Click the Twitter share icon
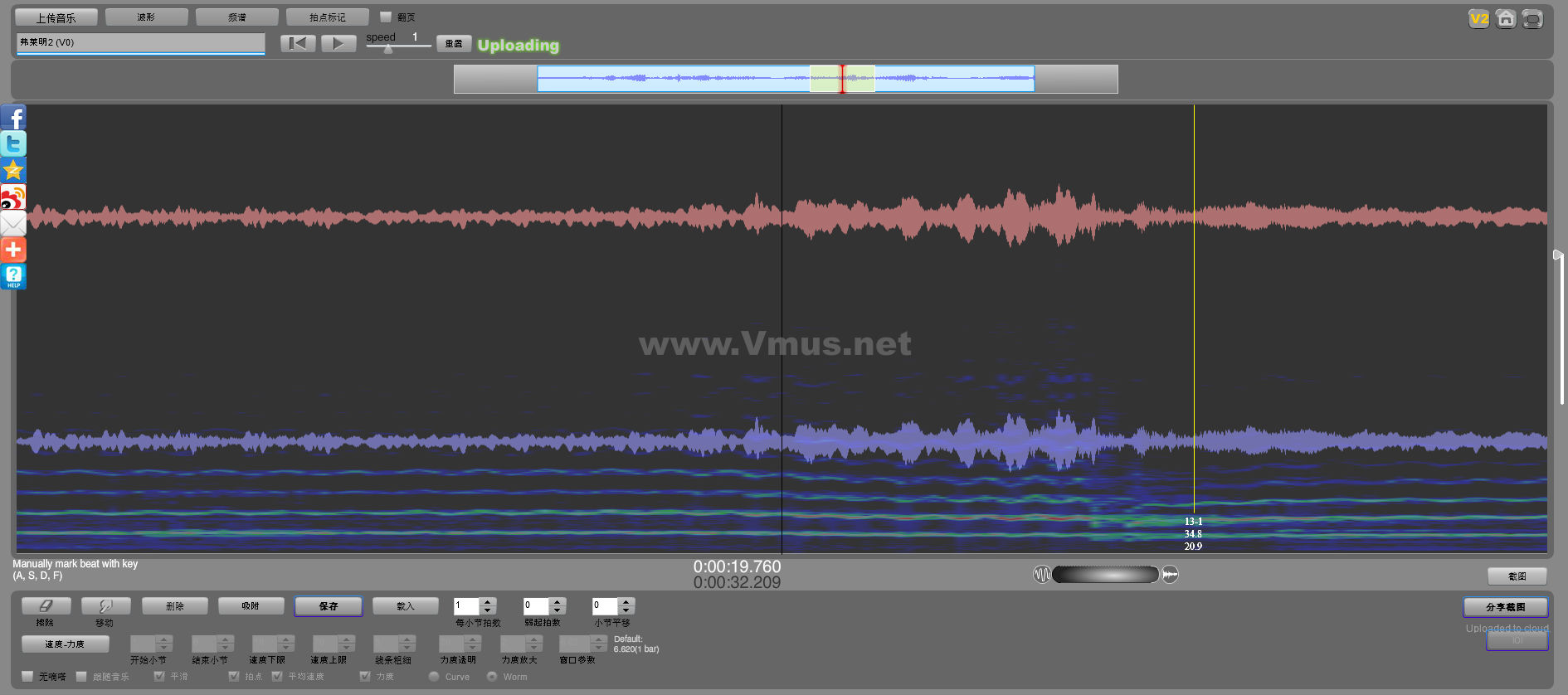This screenshot has height=695, width=1568. pyautogui.click(x=13, y=143)
